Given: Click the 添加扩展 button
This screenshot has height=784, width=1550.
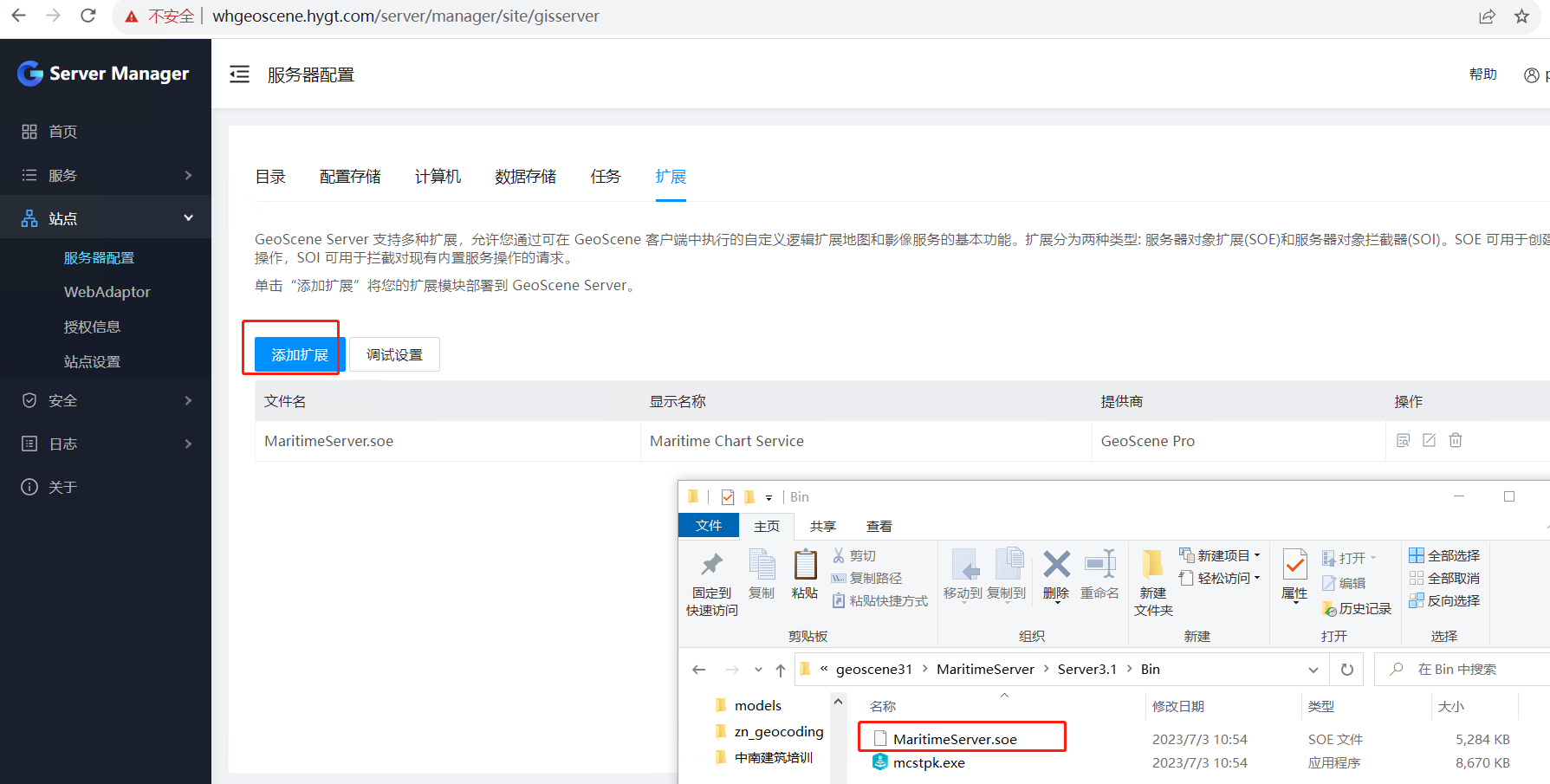Looking at the screenshot, I should [300, 354].
